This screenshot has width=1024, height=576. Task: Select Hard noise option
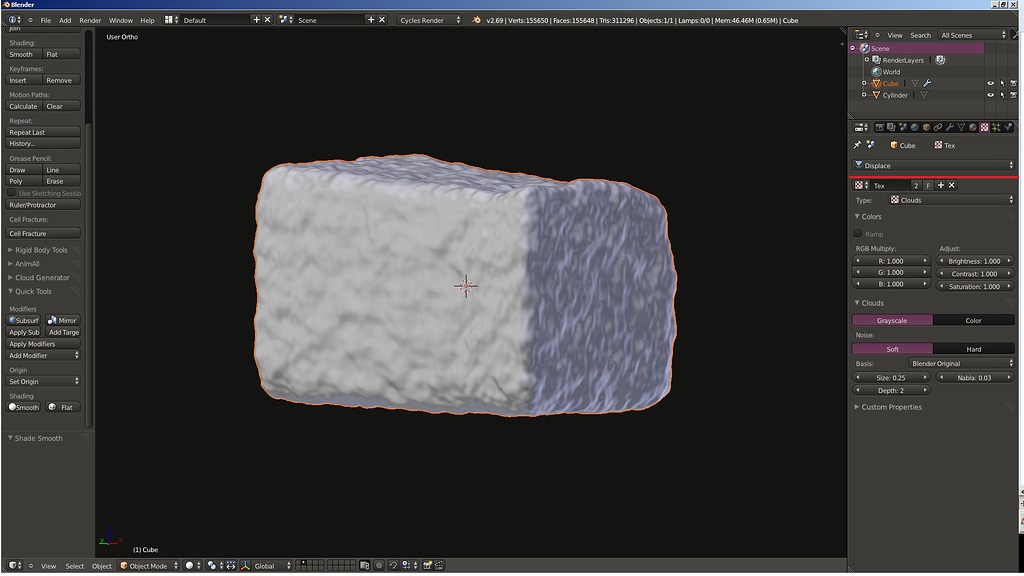tap(973, 349)
